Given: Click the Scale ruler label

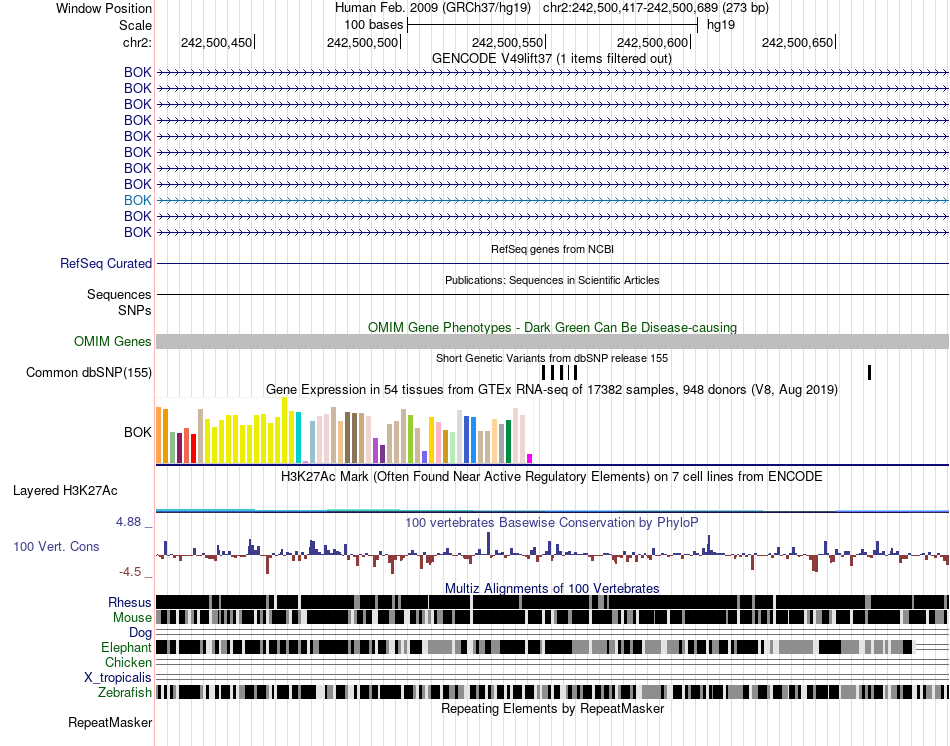Looking at the screenshot, I should tap(135, 25).
